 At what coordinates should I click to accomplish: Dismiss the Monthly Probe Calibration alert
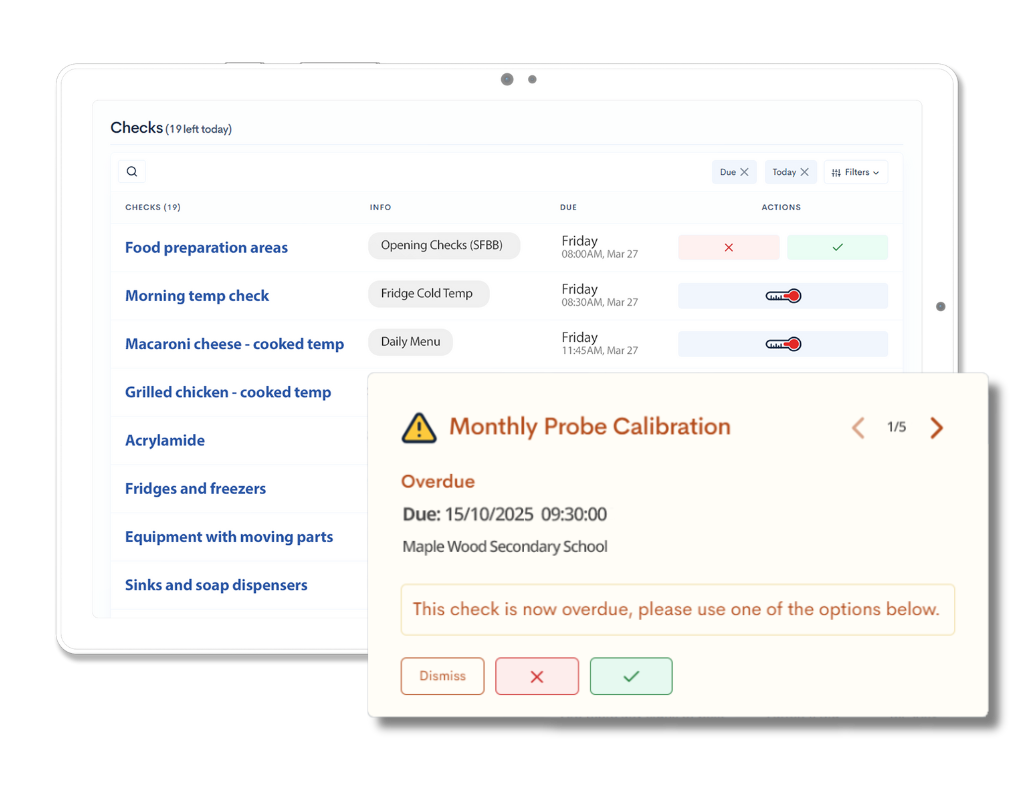click(x=443, y=677)
